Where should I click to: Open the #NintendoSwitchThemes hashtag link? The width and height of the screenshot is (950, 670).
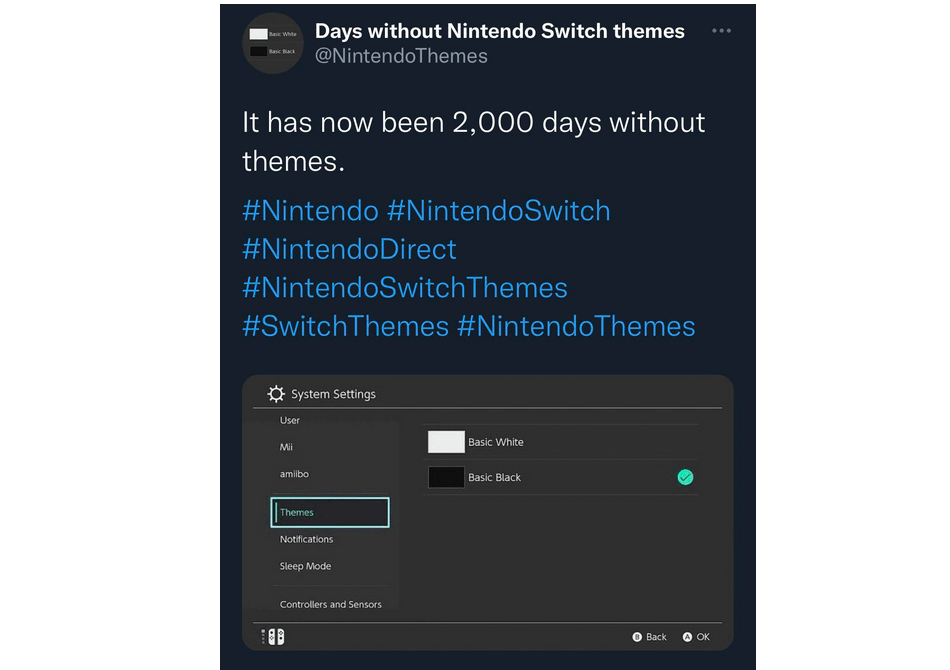click(405, 288)
